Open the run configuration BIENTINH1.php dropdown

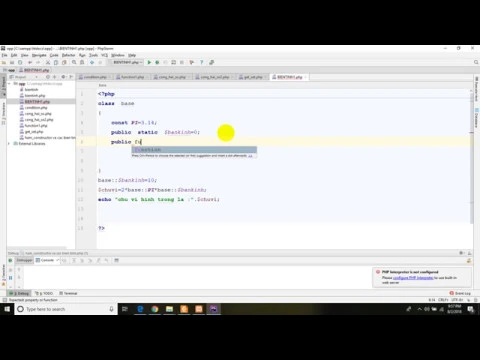pos(127,62)
